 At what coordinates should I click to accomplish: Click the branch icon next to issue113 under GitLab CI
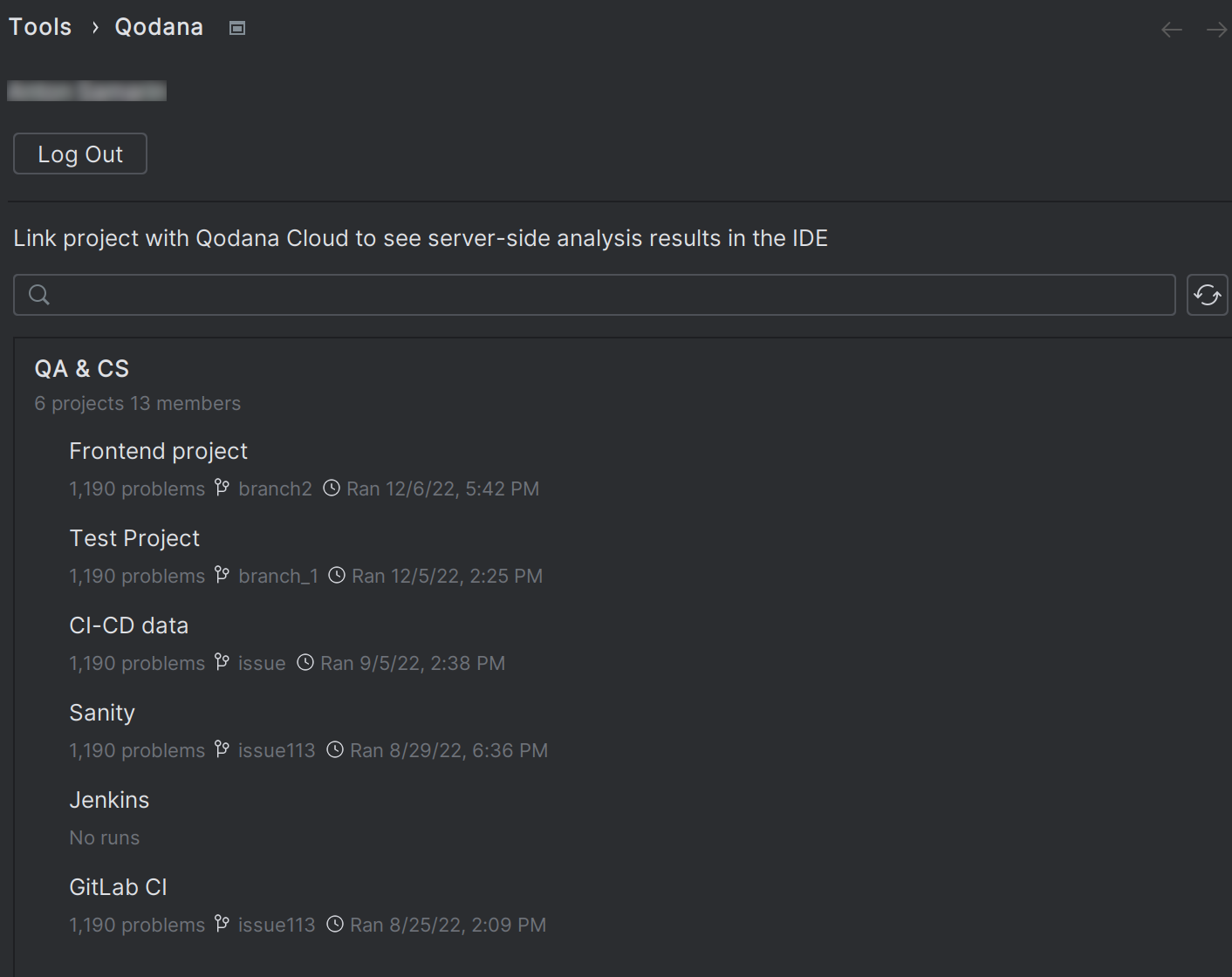pos(221,924)
